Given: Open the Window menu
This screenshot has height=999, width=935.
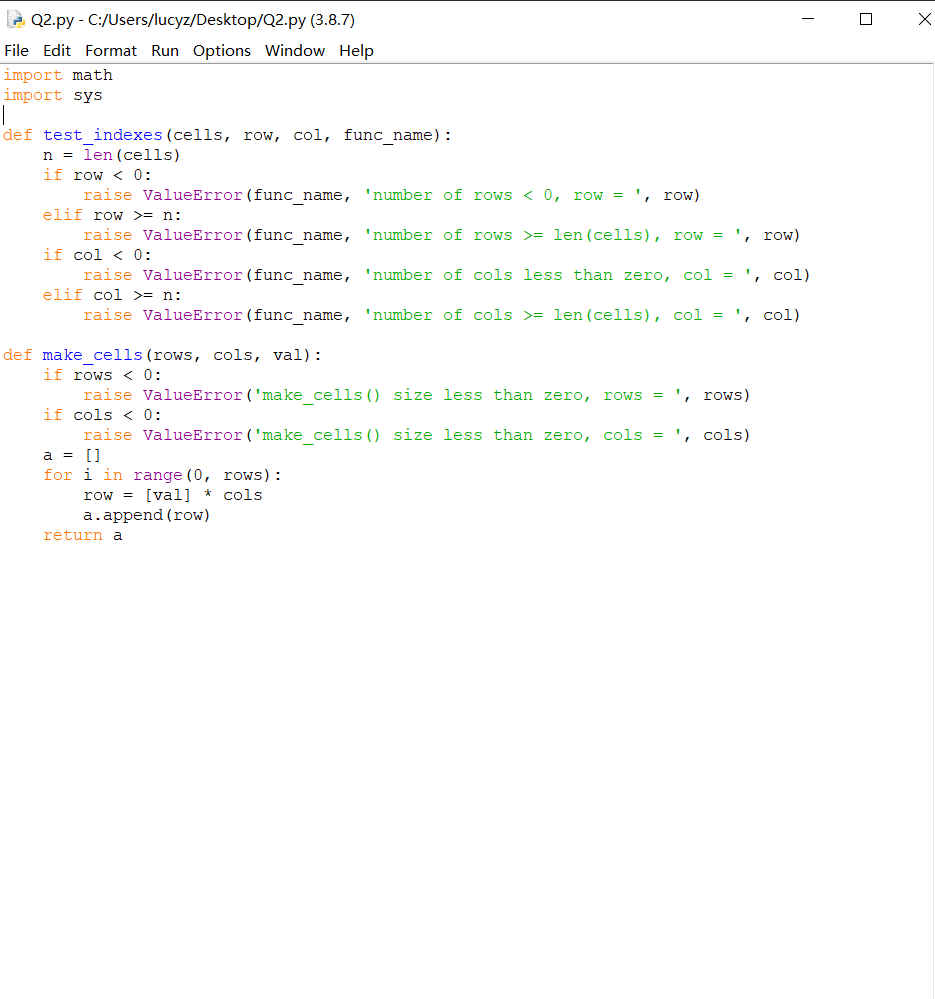Looking at the screenshot, I should point(295,51).
